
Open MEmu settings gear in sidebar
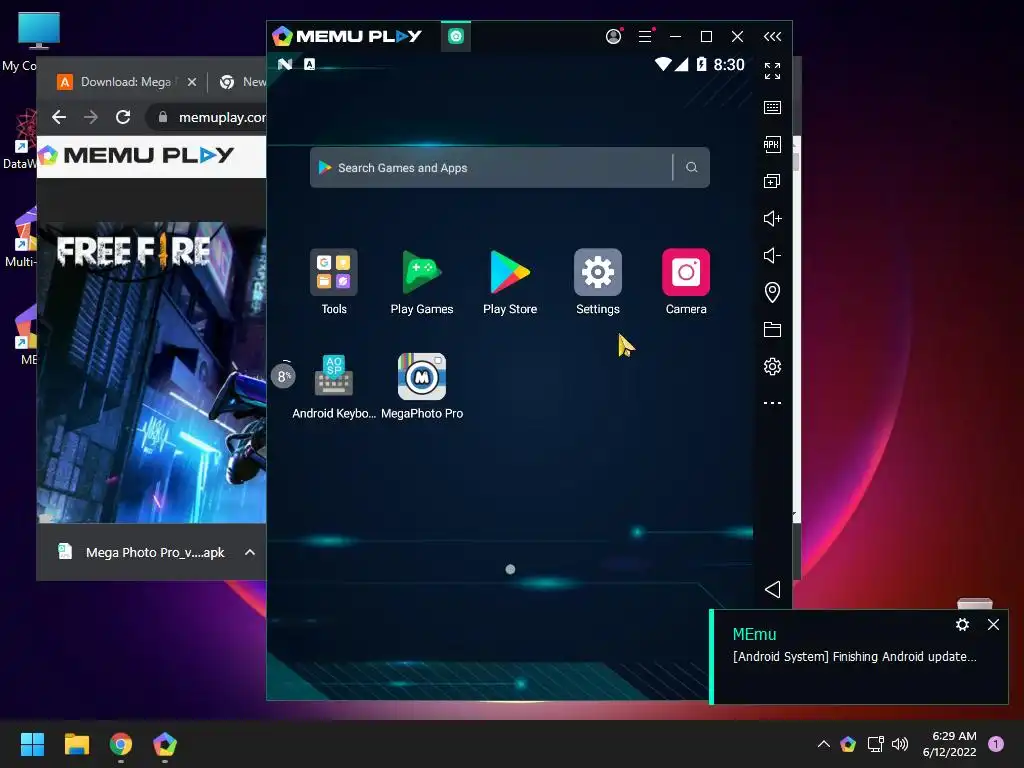click(772, 366)
